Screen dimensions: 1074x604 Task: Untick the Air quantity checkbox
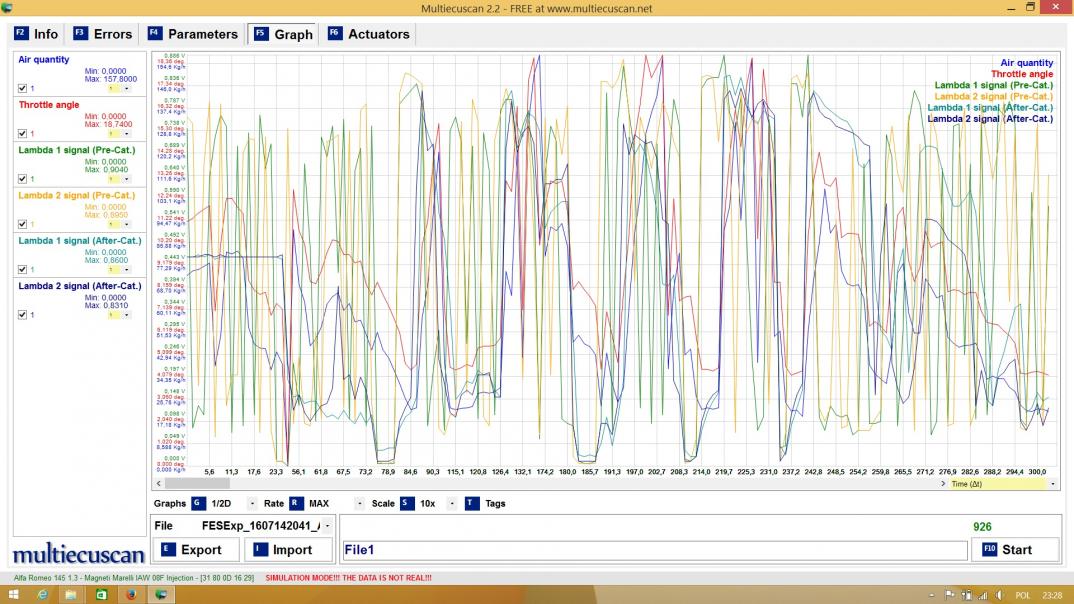pos(23,88)
